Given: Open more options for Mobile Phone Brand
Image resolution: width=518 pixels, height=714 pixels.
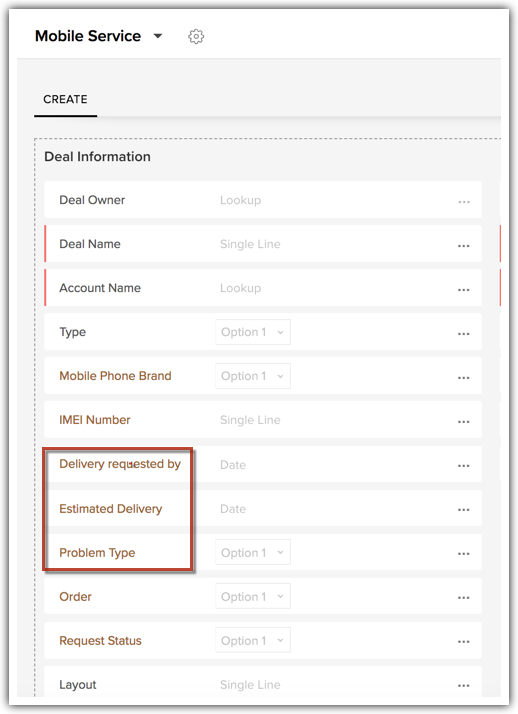Looking at the screenshot, I should click(x=464, y=377).
